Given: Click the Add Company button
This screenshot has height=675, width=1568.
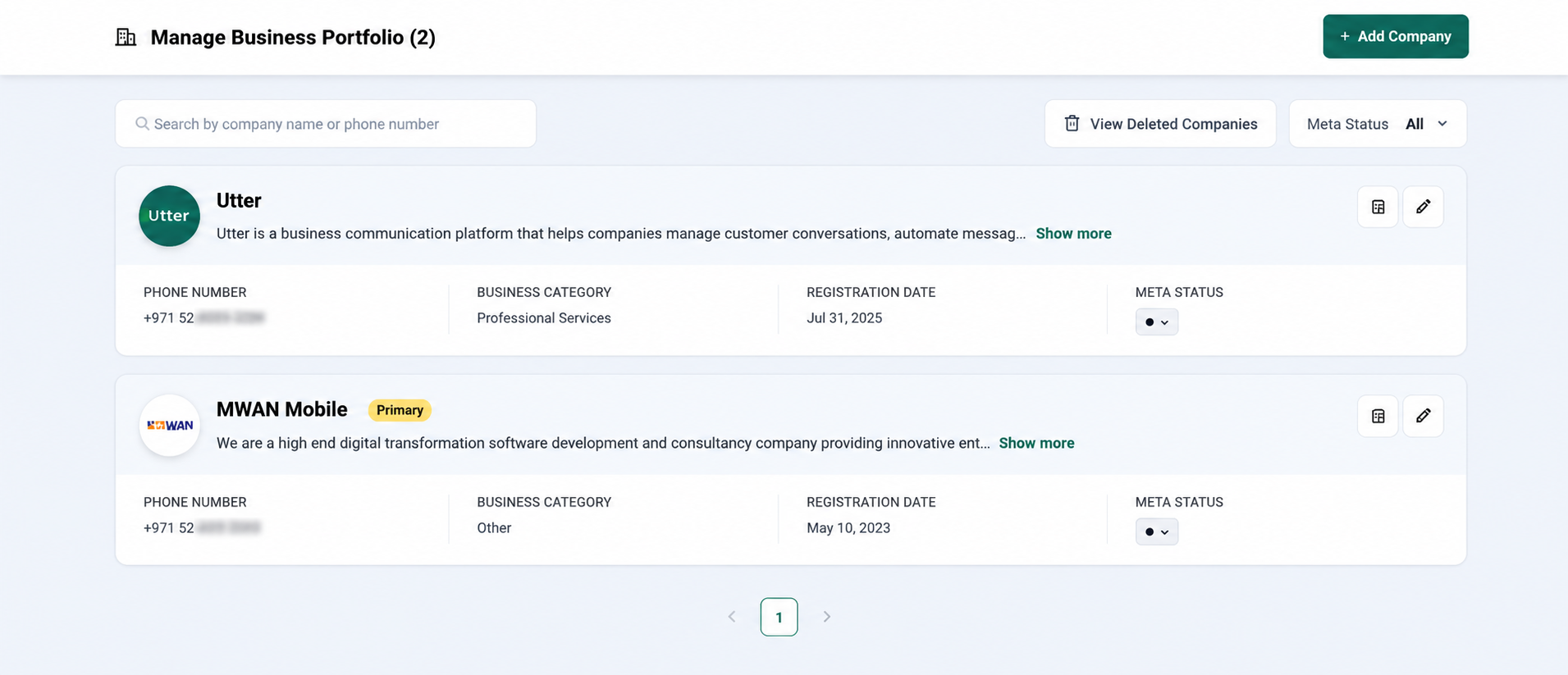Looking at the screenshot, I should tap(1395, 36).
